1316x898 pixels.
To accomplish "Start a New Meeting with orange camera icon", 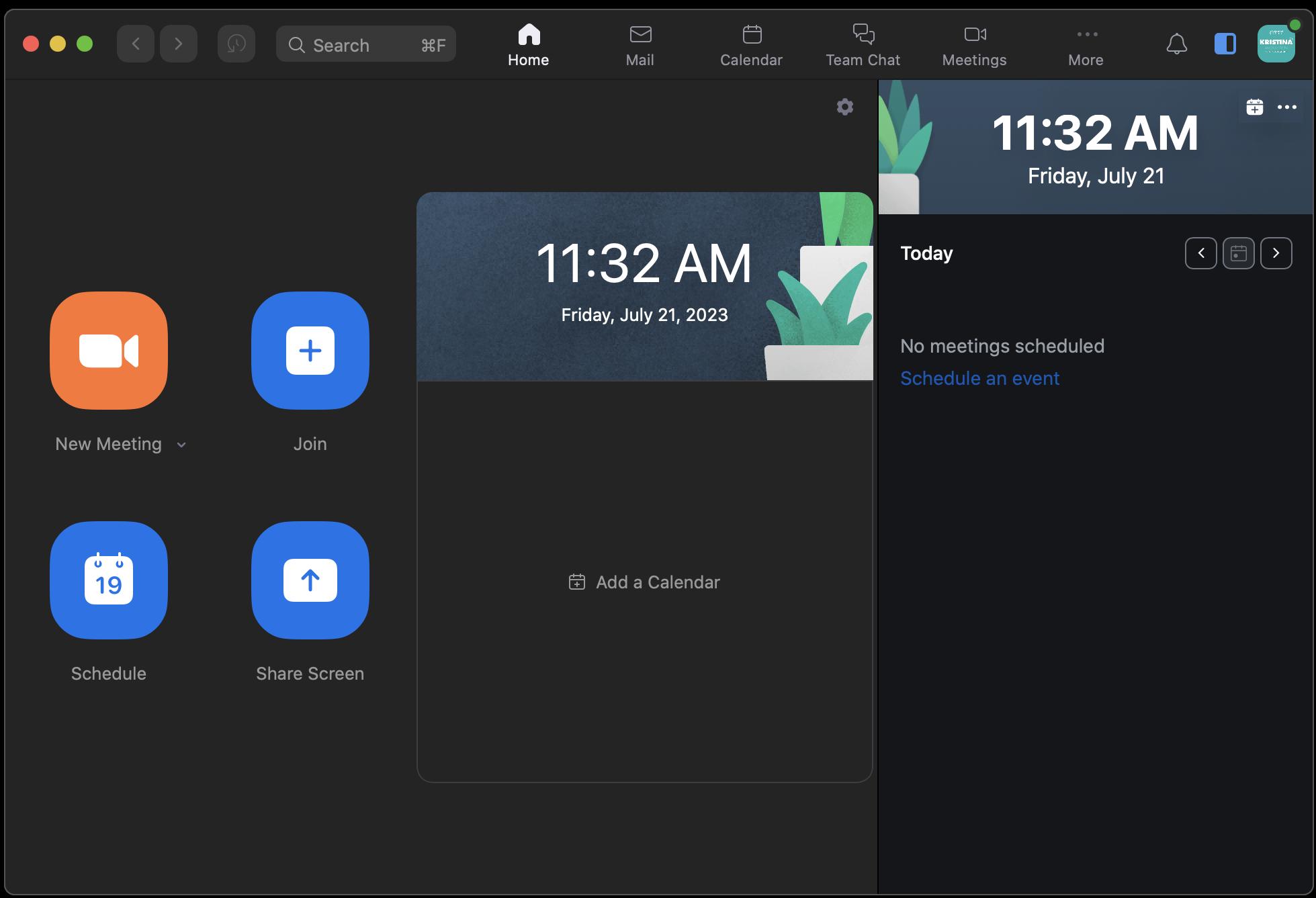I will coord(109,350).
